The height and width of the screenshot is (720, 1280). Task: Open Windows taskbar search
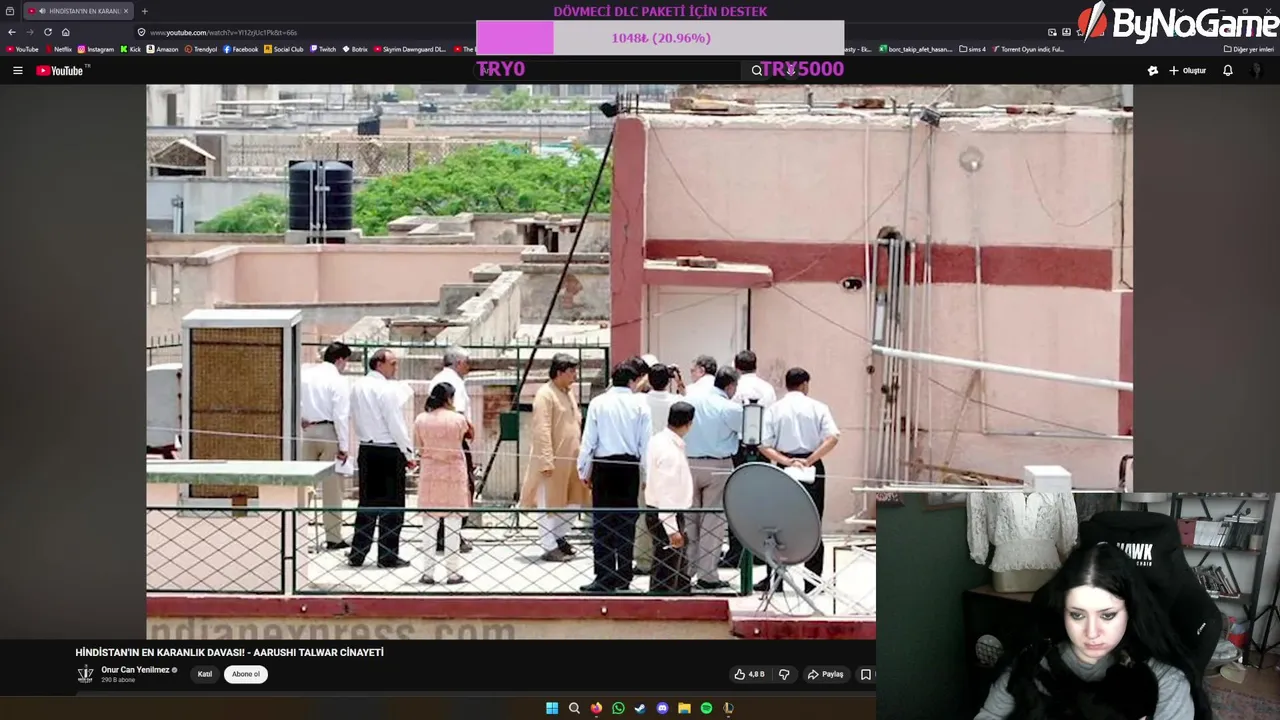coord(574,708)
